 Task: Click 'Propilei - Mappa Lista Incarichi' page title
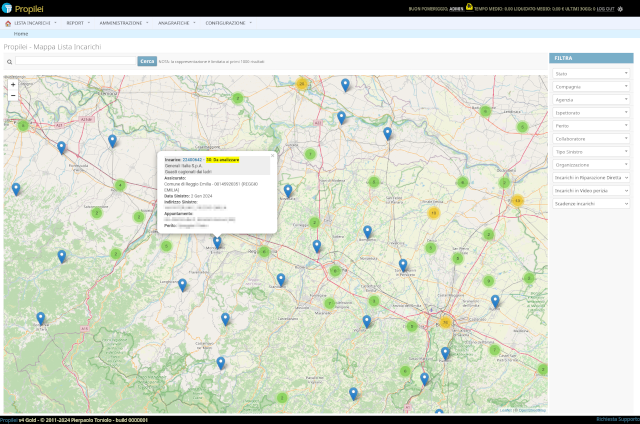(x=52, y=47)
